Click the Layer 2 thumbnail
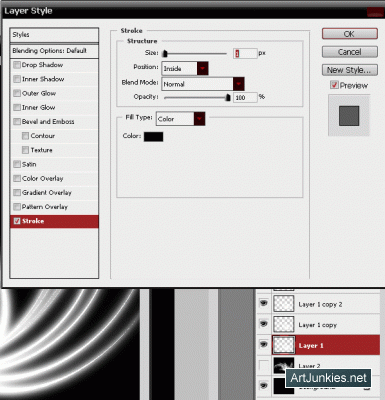Screen dimensions: 385x400 point(284,365)
